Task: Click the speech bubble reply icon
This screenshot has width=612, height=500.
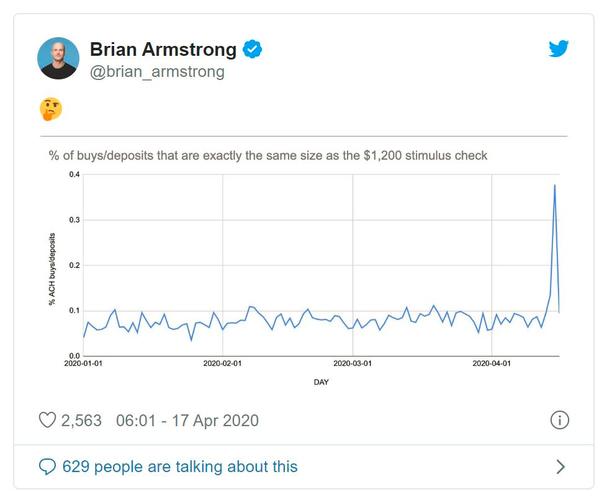Action: 48,467
